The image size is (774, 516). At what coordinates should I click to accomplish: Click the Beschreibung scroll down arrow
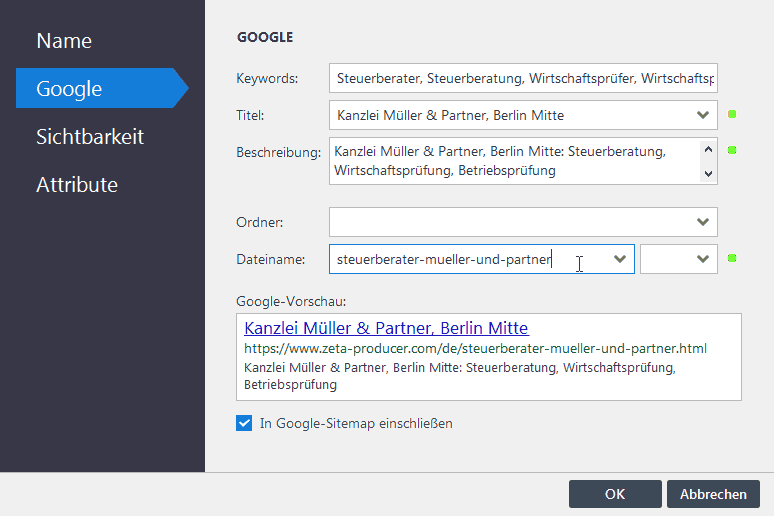(x=708, y=173)
